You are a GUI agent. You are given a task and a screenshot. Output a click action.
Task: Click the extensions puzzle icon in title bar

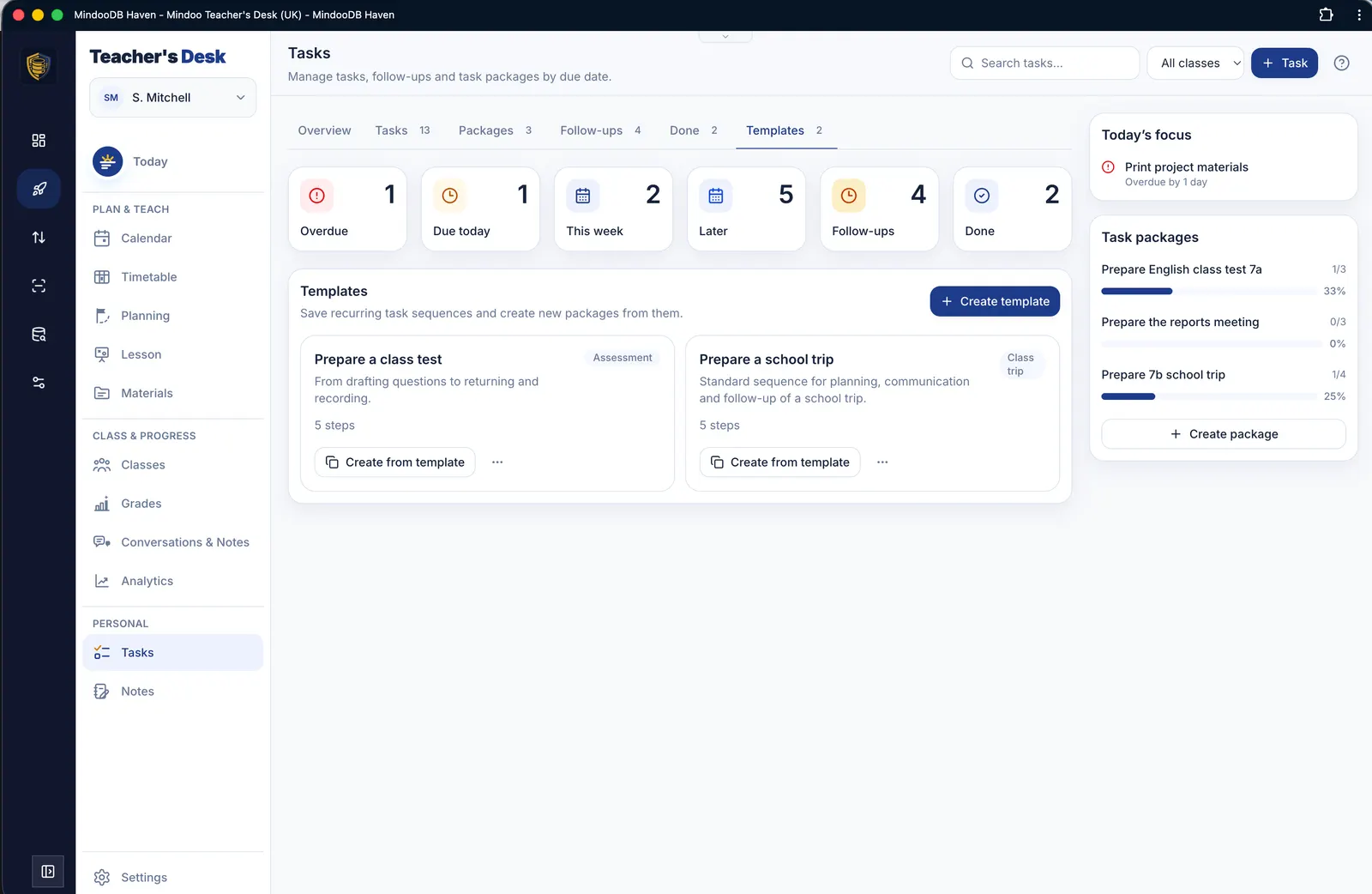(x=1326, y=15)
